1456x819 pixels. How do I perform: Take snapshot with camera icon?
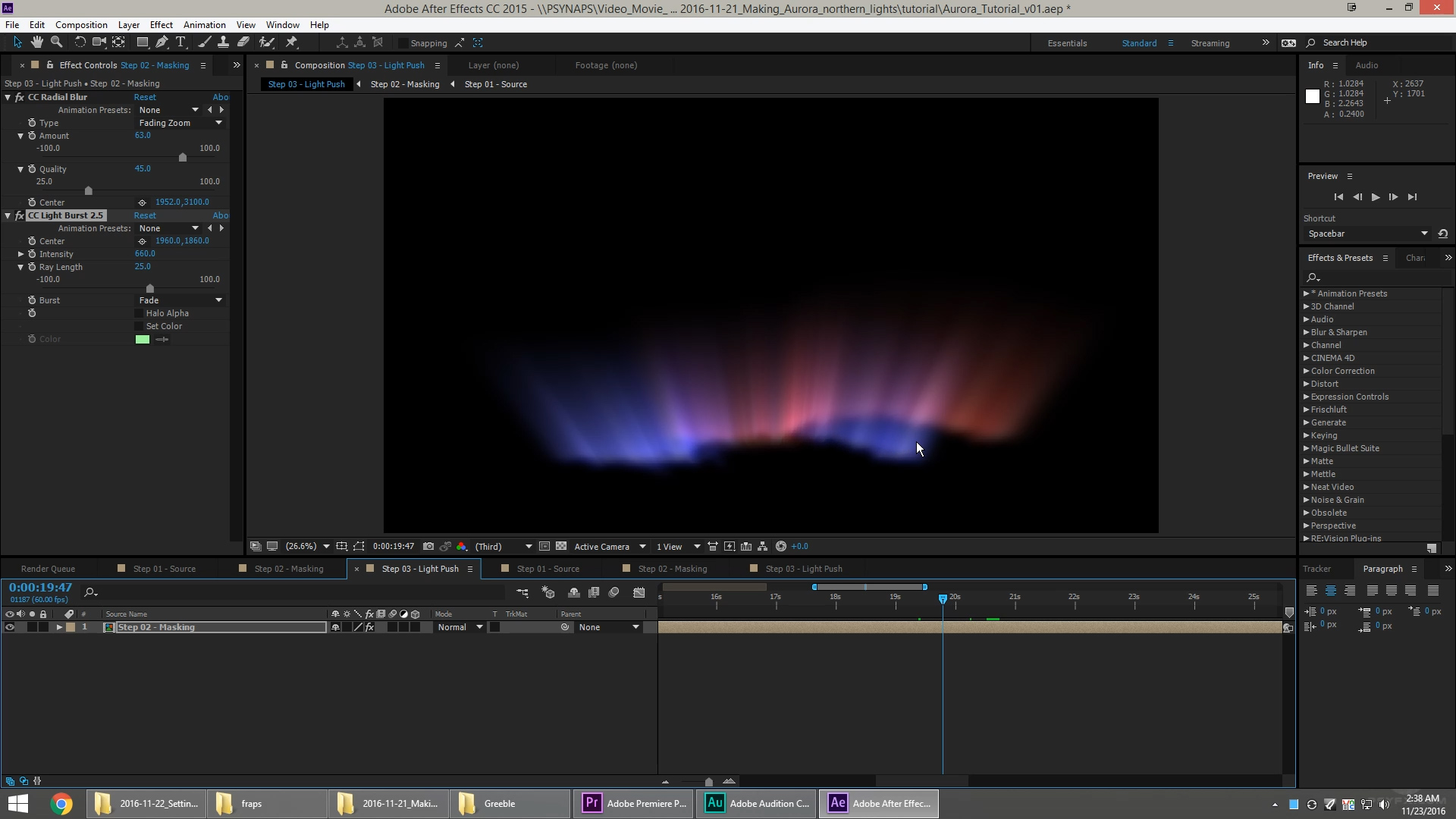pos(428,546)
